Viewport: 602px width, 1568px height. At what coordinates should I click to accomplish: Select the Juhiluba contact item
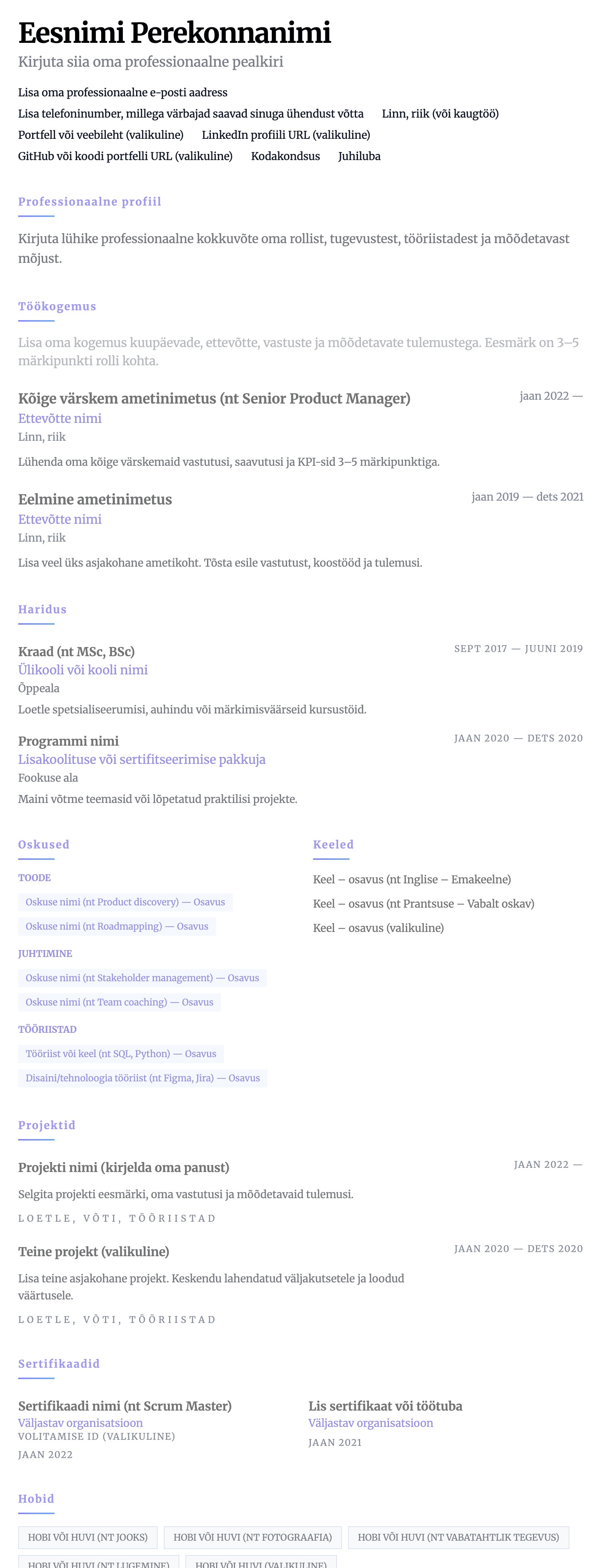359,156
